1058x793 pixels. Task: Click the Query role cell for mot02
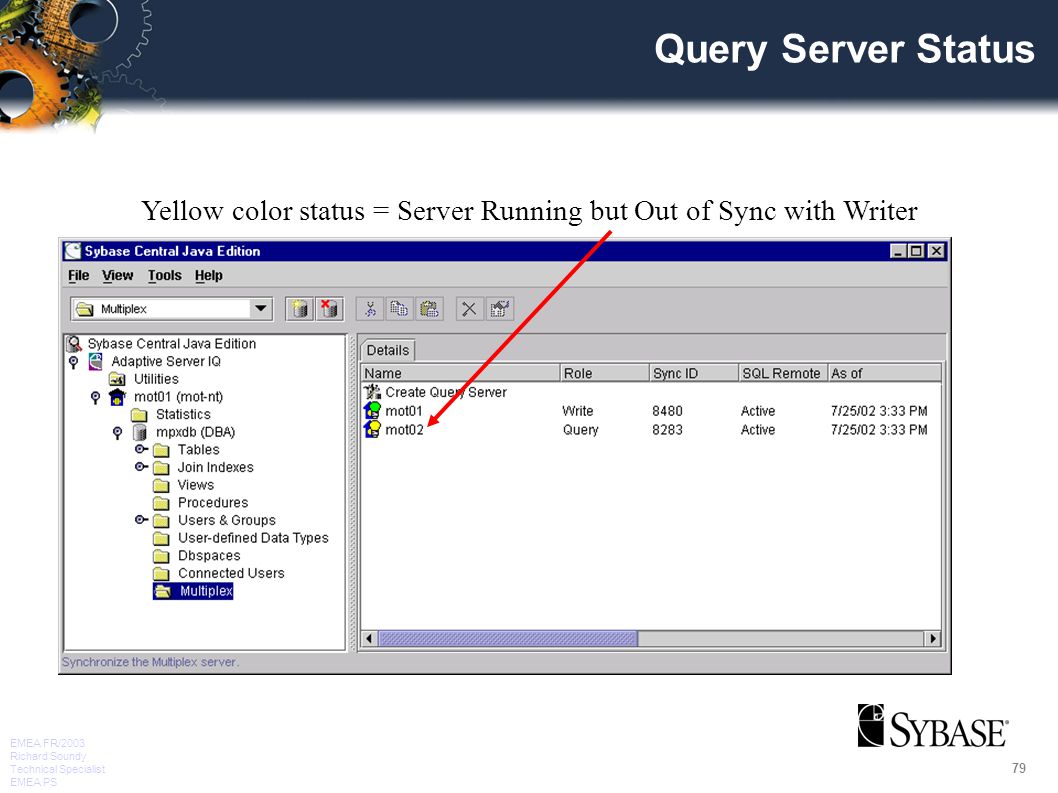pos(580,430)
